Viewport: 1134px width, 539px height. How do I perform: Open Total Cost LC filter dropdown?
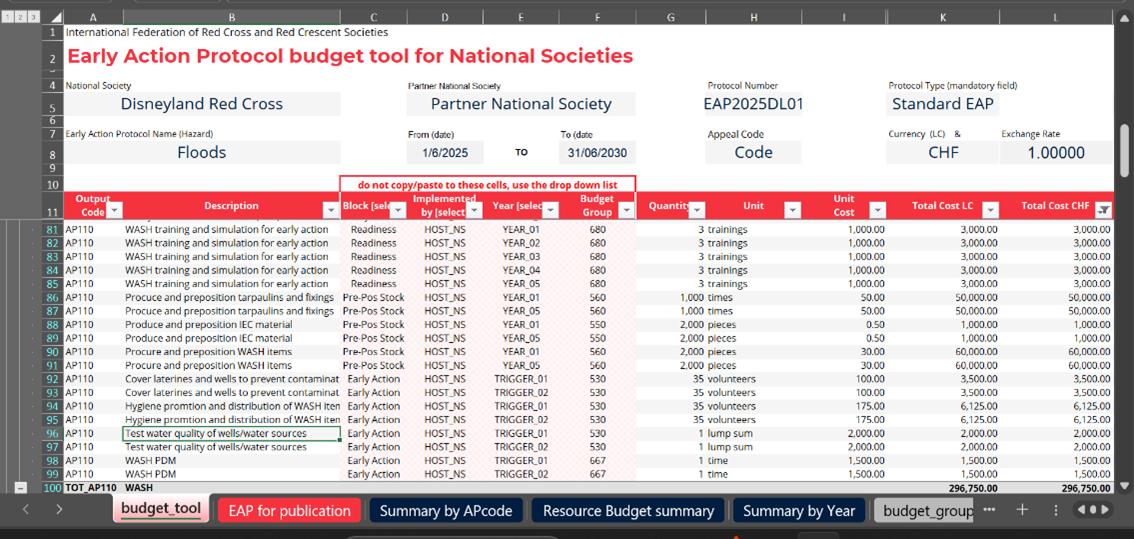click(990, 211)
